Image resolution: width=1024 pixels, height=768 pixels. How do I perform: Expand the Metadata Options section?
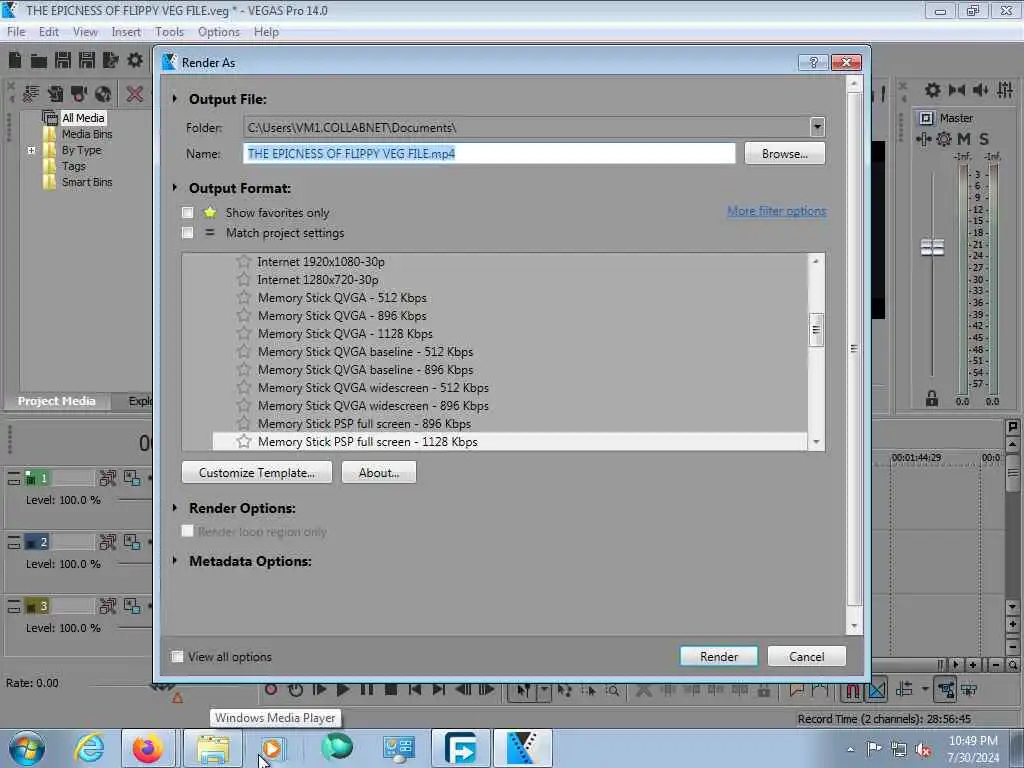point(174,560)
